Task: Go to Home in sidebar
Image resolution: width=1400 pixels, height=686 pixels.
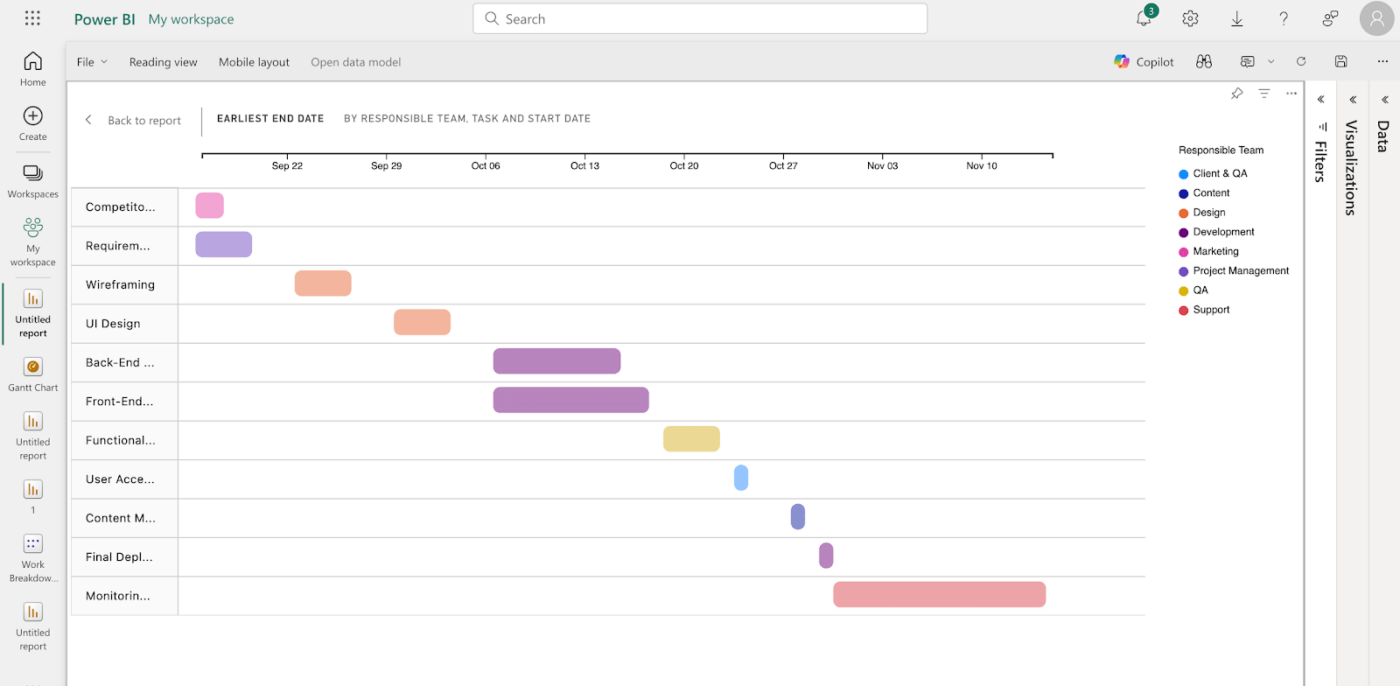Action: [33, 69]
